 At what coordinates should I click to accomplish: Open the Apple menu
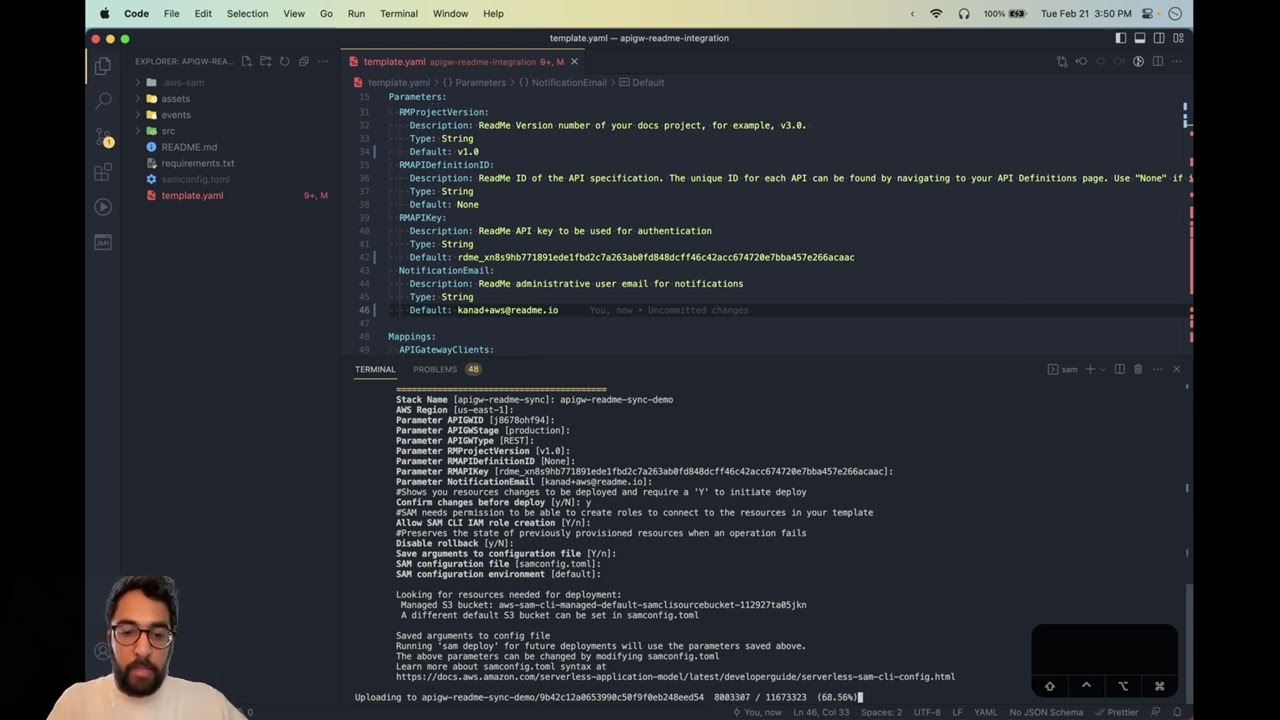tap(105, 14)
